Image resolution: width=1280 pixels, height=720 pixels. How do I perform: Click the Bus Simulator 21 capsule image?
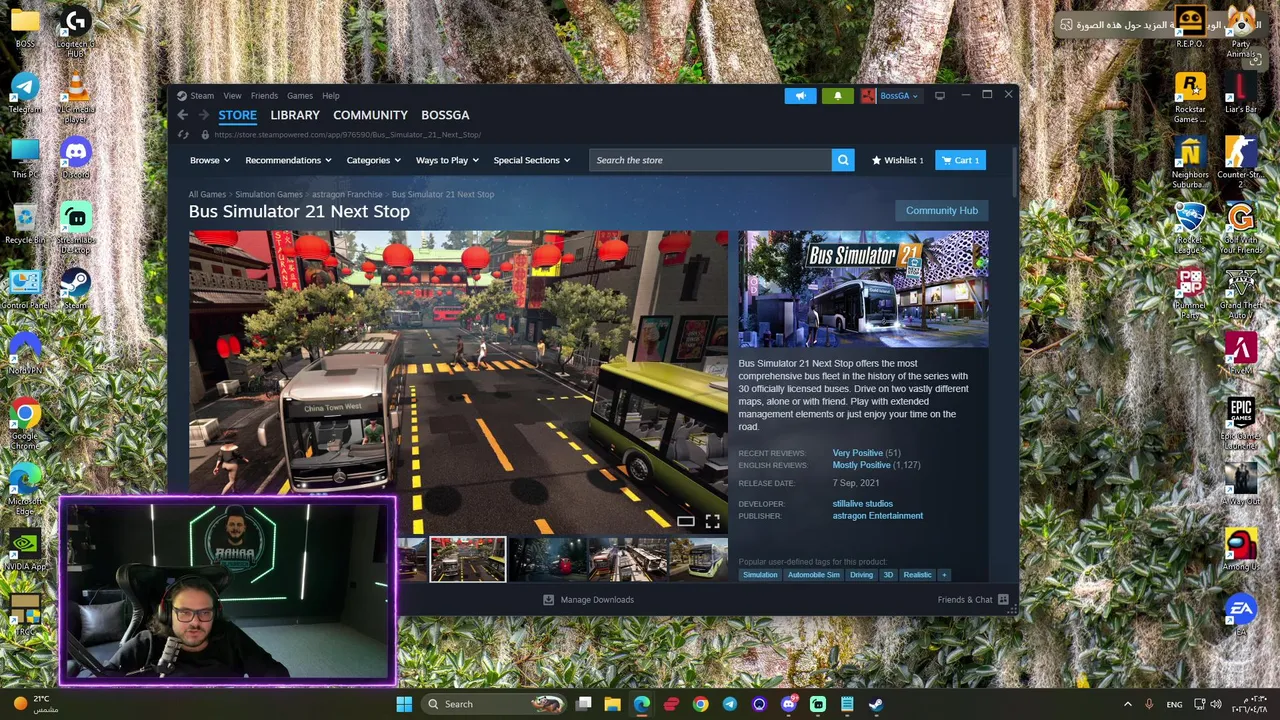point(864,289)
